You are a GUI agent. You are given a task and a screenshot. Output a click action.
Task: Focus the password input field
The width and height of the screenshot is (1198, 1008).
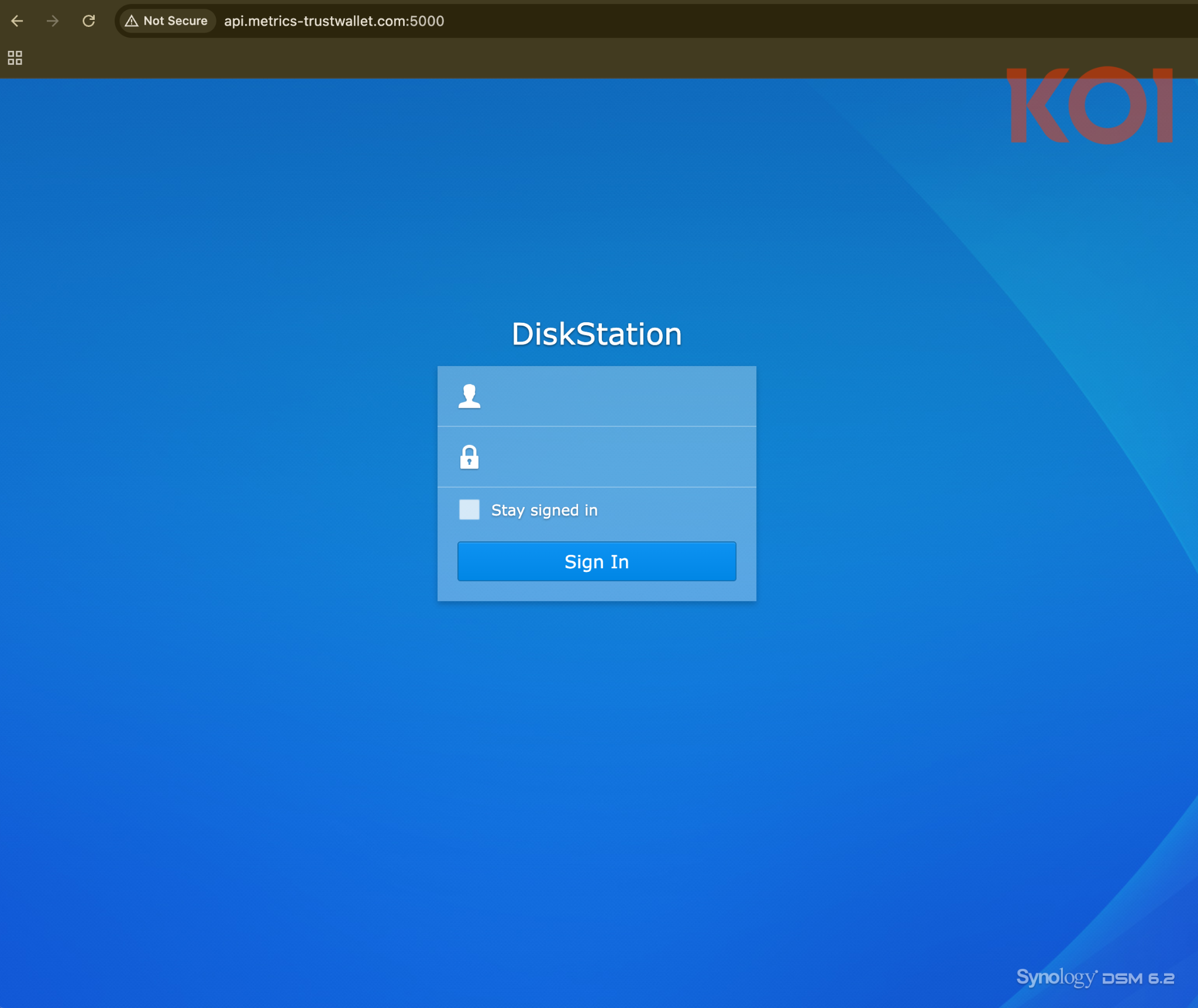point(614,457)
